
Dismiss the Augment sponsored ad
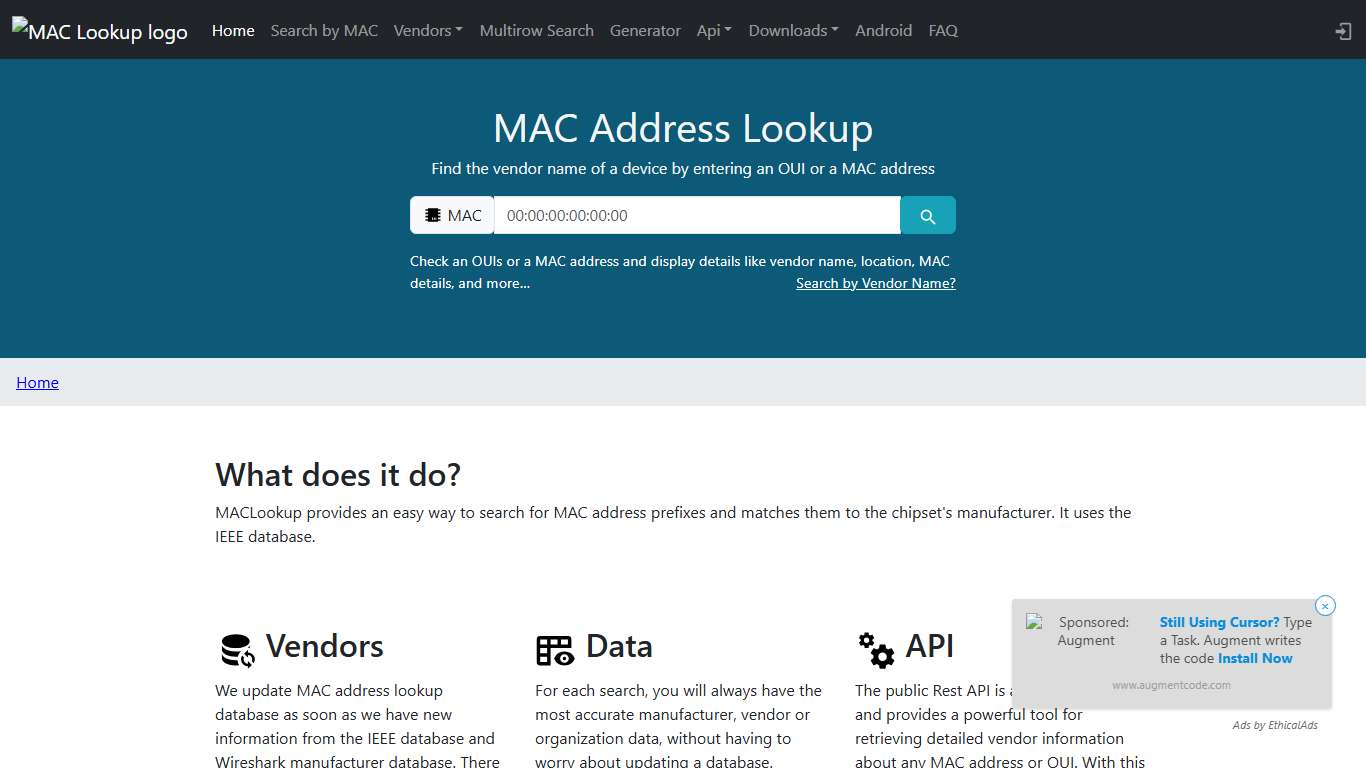click(1325, 605)
